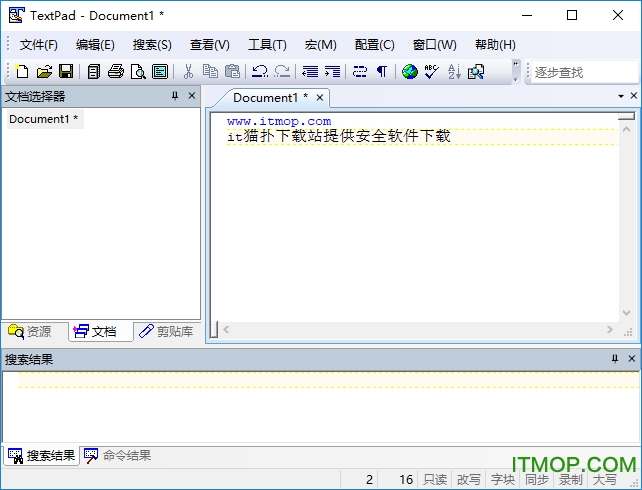Expand toolbar overflow options chevron
This screenshot has height=490, width=642.
(516, 72)
